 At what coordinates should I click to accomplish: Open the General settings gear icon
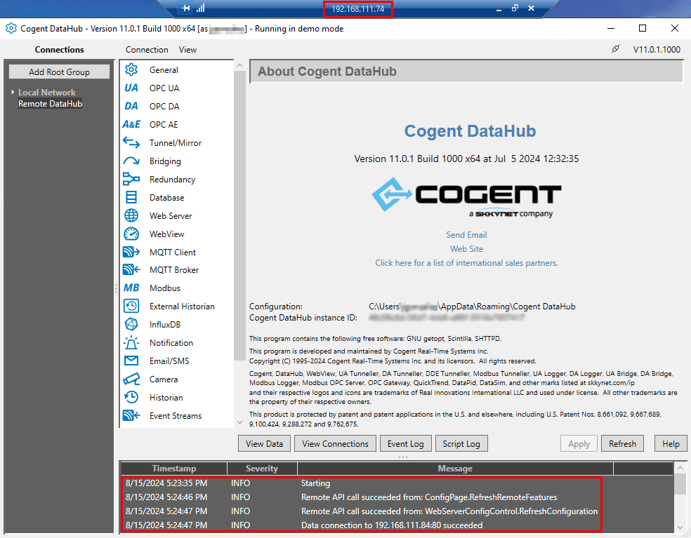(131, 70)
